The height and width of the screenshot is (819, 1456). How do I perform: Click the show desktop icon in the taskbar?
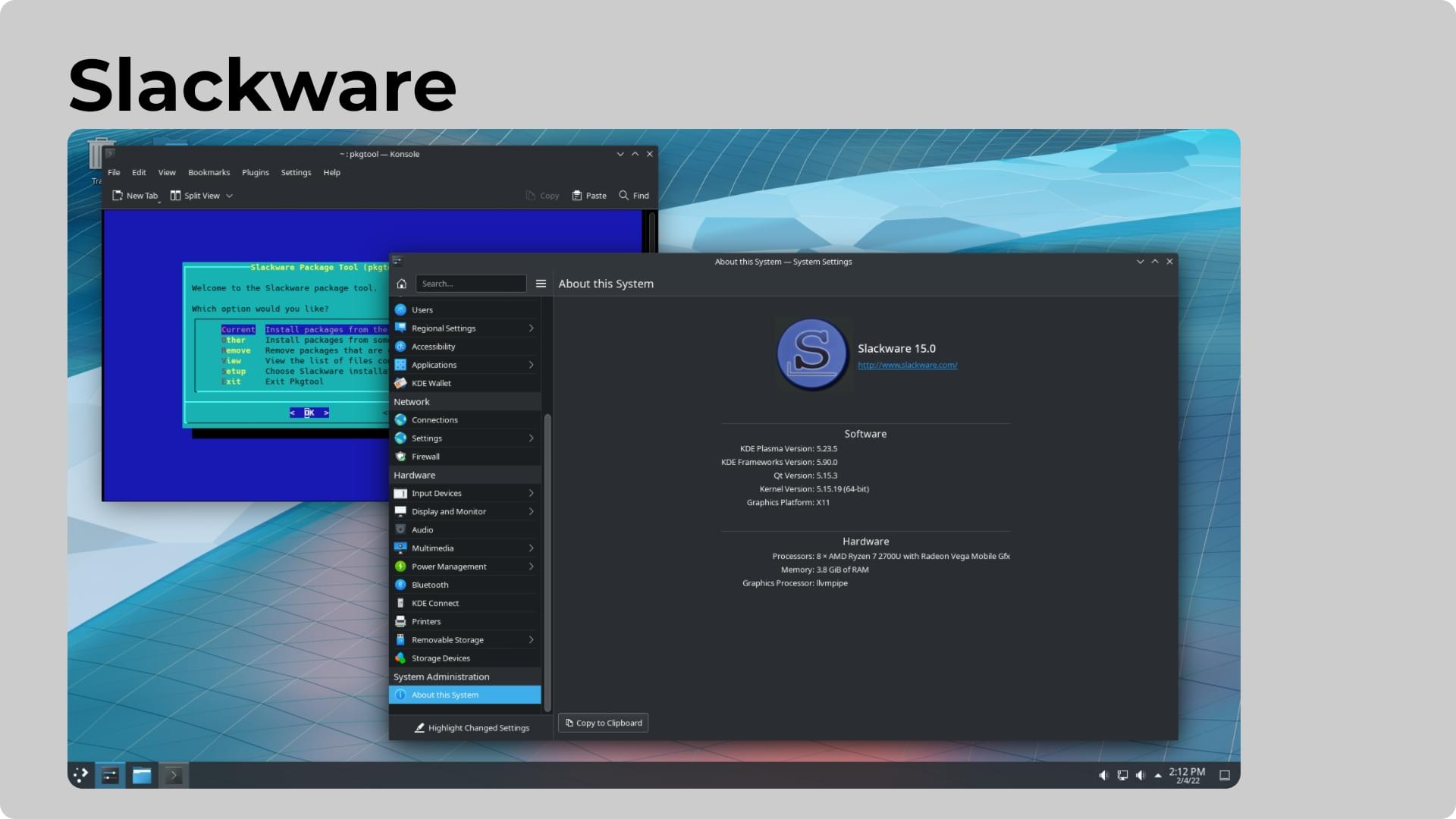pyautogui.click(x=1224, y=775)
